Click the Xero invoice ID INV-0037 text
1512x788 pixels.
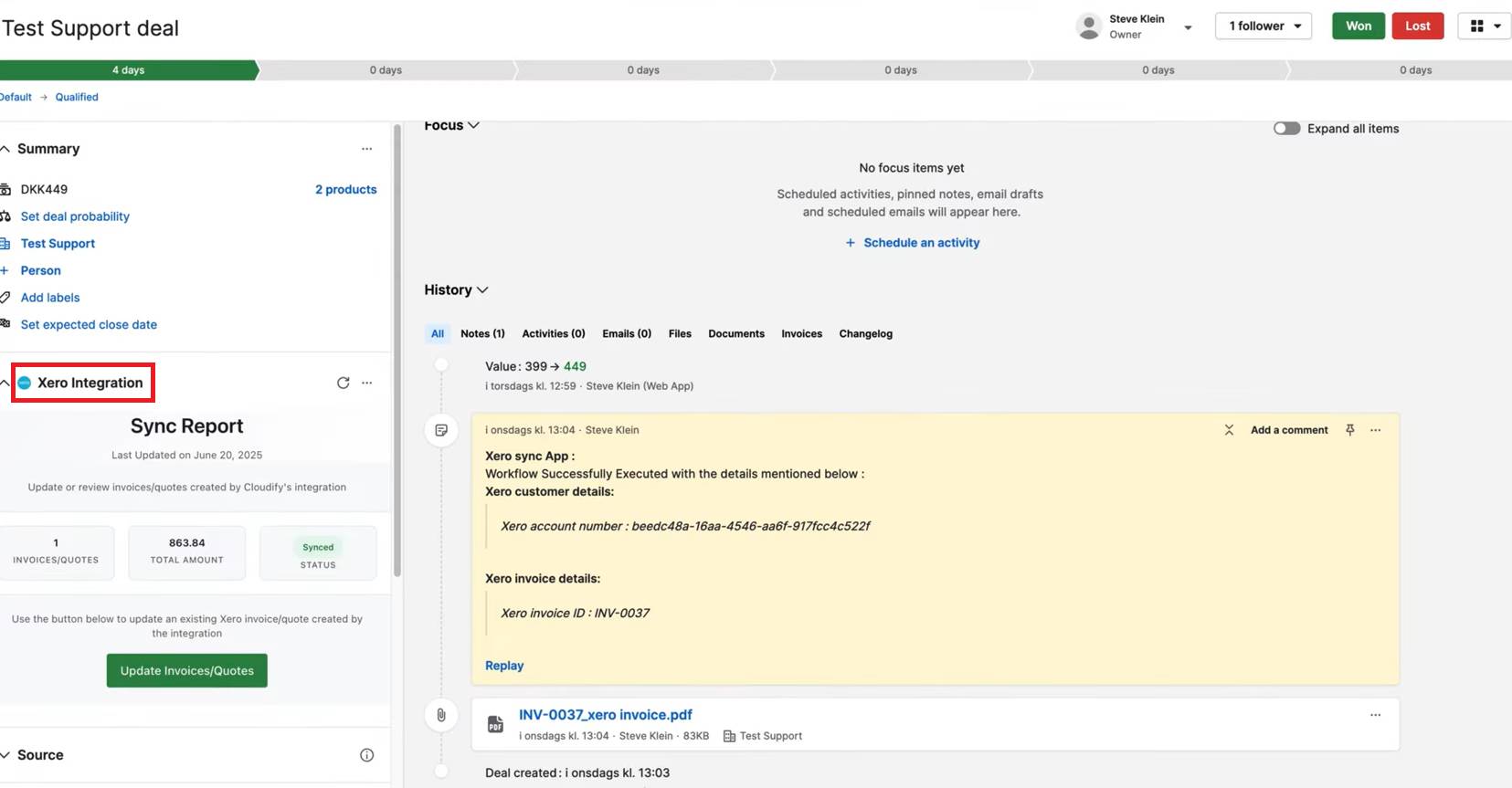[x=575, y=613]
